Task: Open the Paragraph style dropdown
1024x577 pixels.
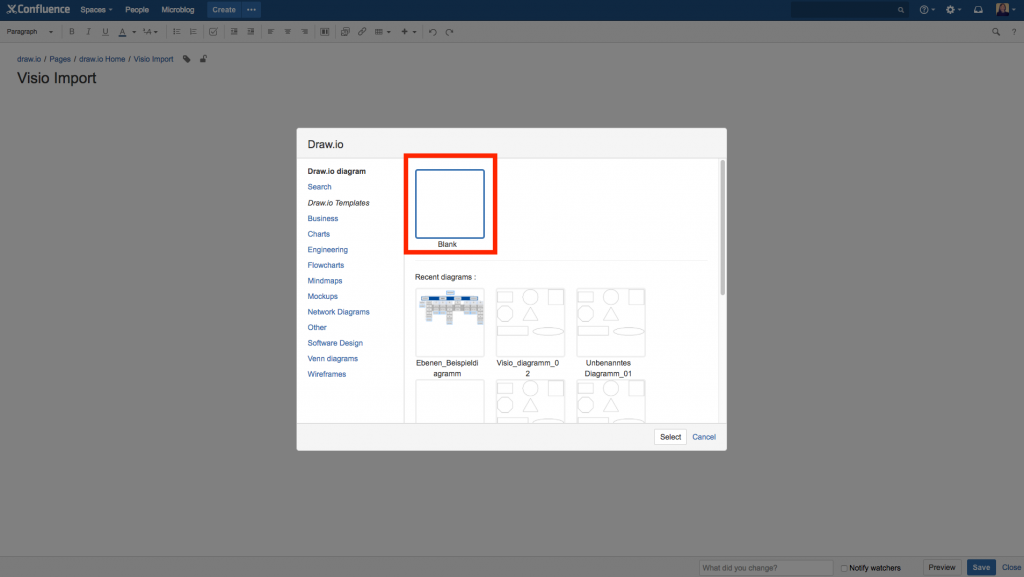Action: point(30,31)
